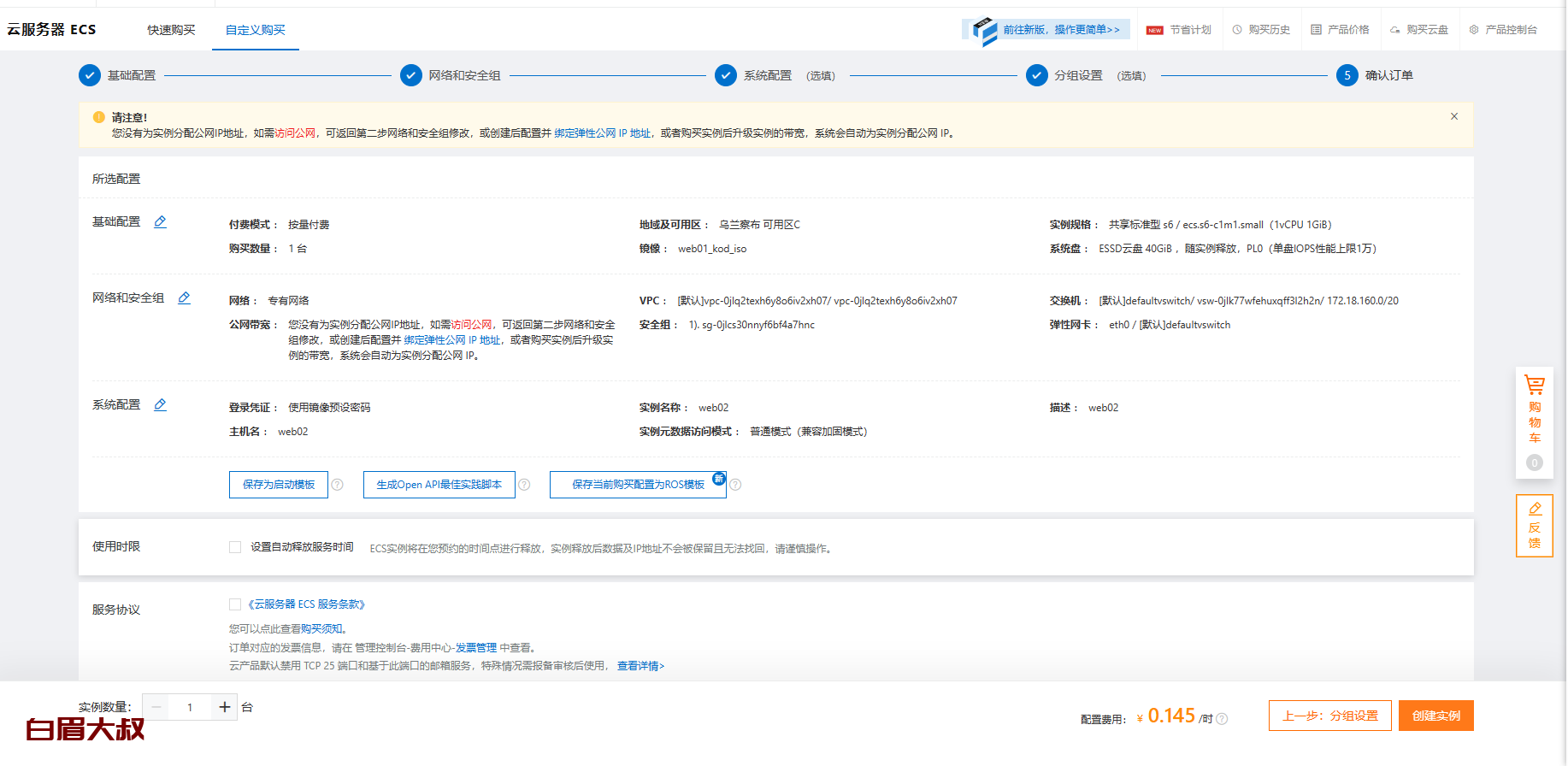The image size is (1568, 766).
Task: Click the 实例数量 input field
Action: pos(190,707)
